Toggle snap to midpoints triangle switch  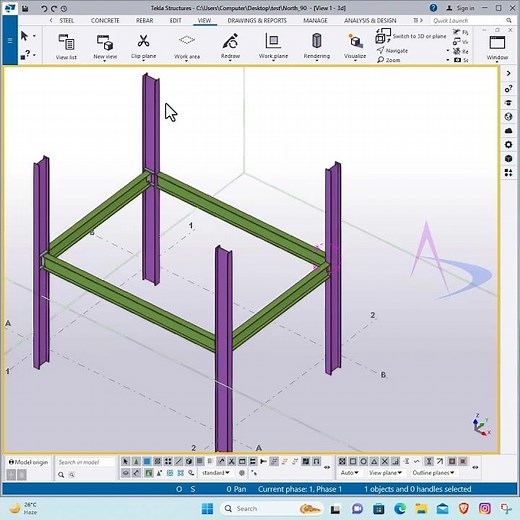[x=374, y=462]
